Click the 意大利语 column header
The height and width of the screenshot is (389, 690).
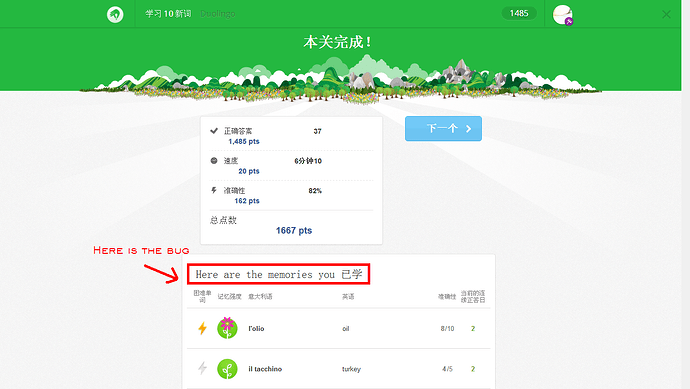tap(260, 297)
